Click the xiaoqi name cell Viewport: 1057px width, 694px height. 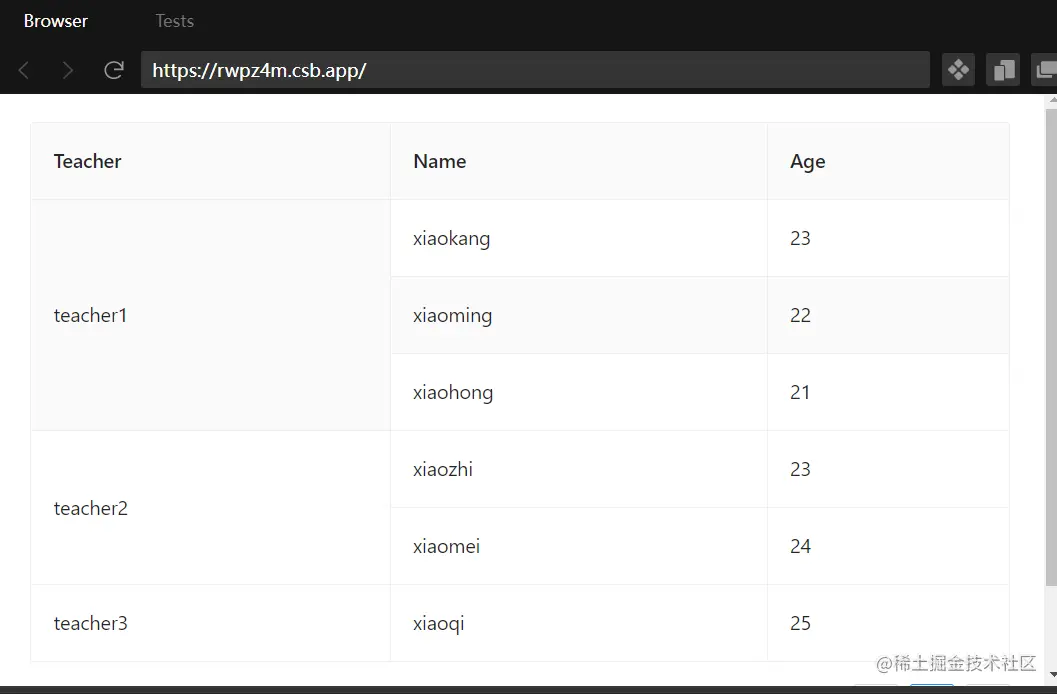coord(439,624)
